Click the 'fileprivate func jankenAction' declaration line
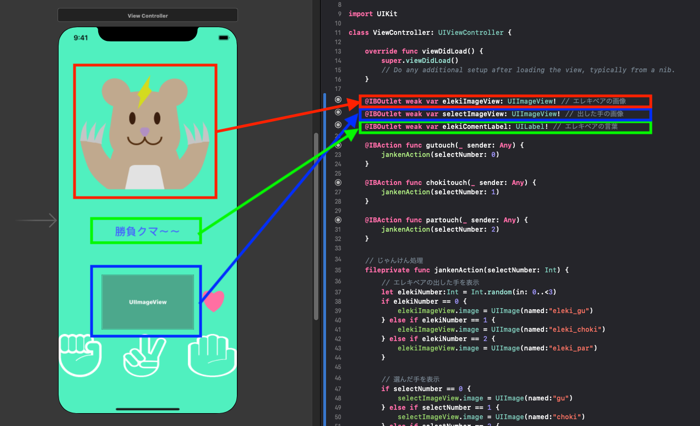Image resolution: width=700 pixels, height=426 pixels. coord(467,270)
